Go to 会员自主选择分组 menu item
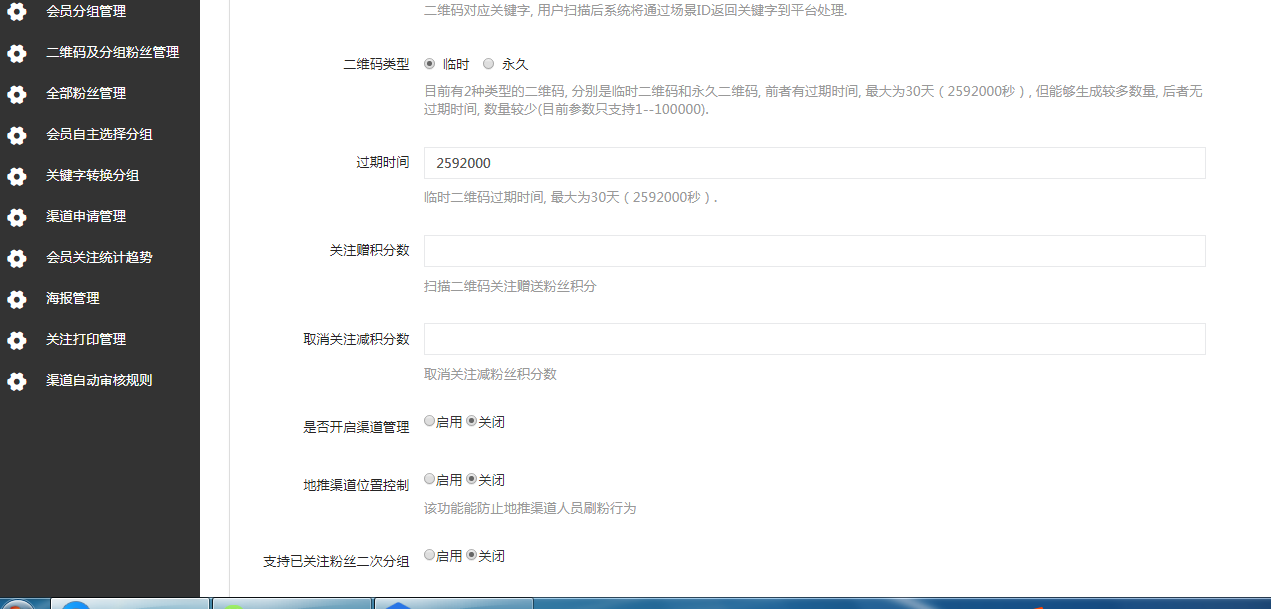 (100, 134)
